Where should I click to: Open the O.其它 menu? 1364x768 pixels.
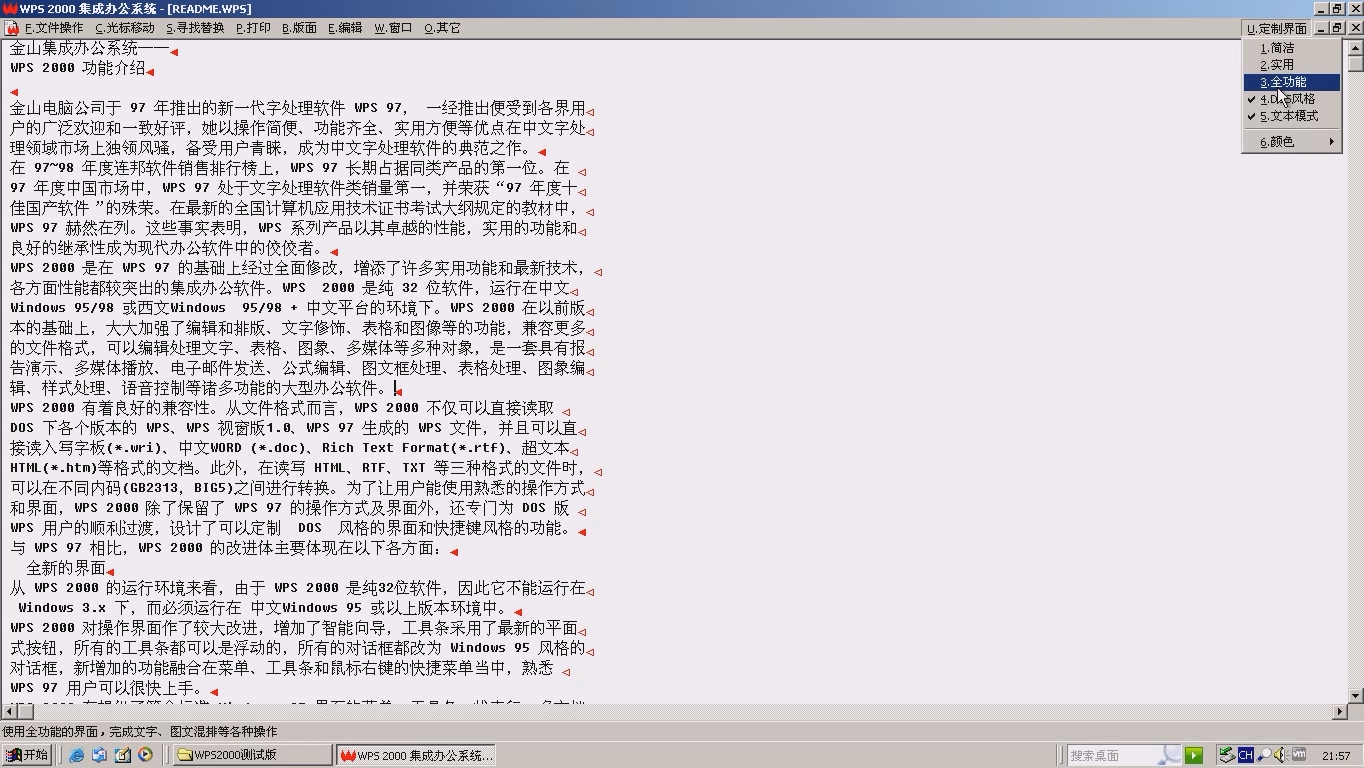pos(442,28)
